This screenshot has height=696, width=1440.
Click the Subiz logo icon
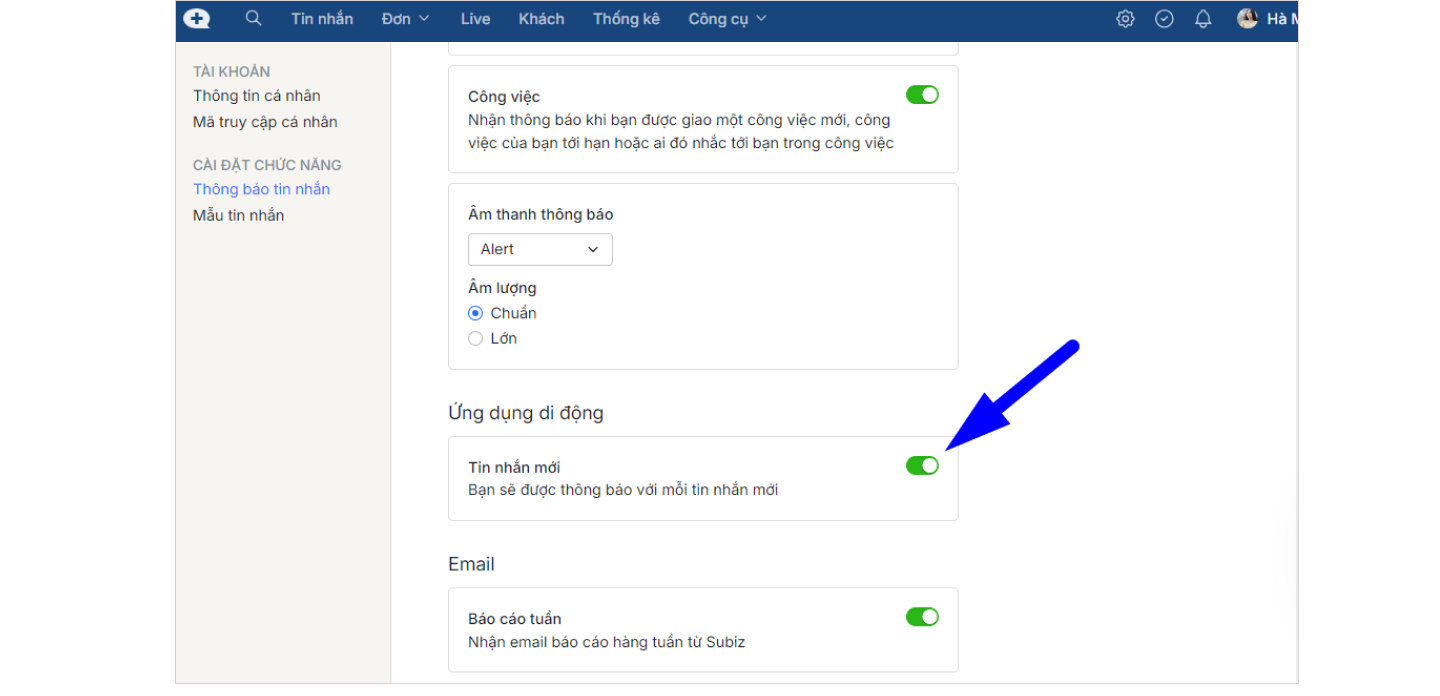pyautogui.click(x=197, y=19)
